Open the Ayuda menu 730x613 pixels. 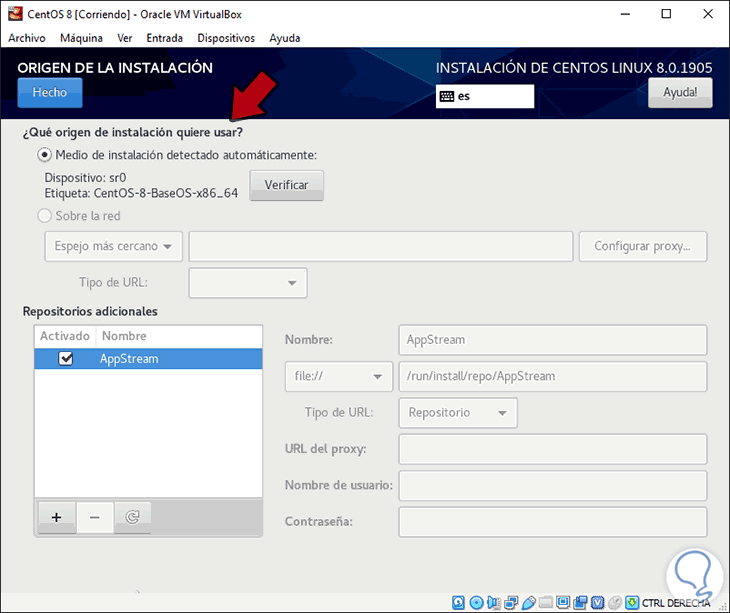click(285, 38)
